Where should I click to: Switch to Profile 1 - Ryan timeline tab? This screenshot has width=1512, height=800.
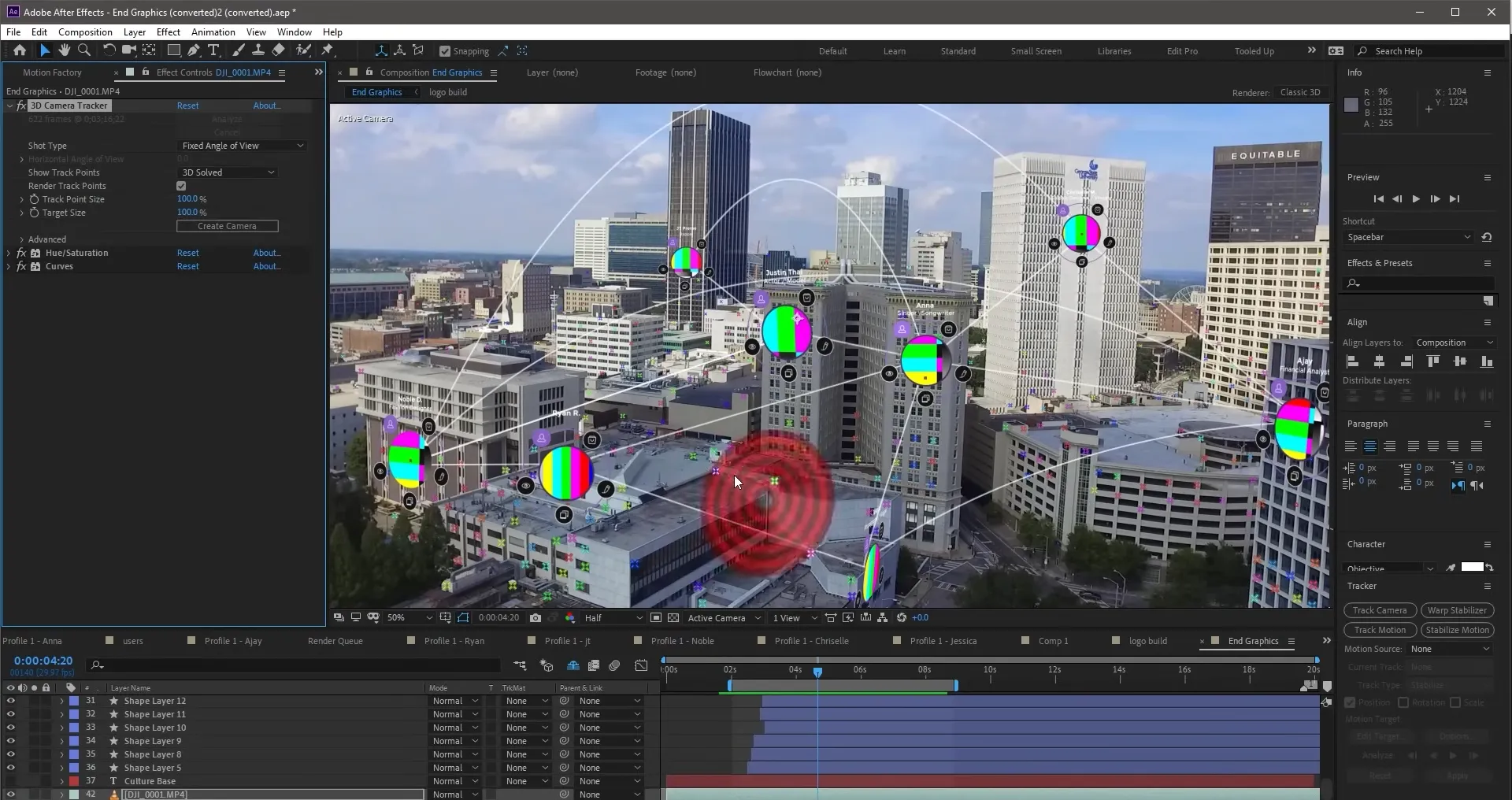tap(454, 641)
